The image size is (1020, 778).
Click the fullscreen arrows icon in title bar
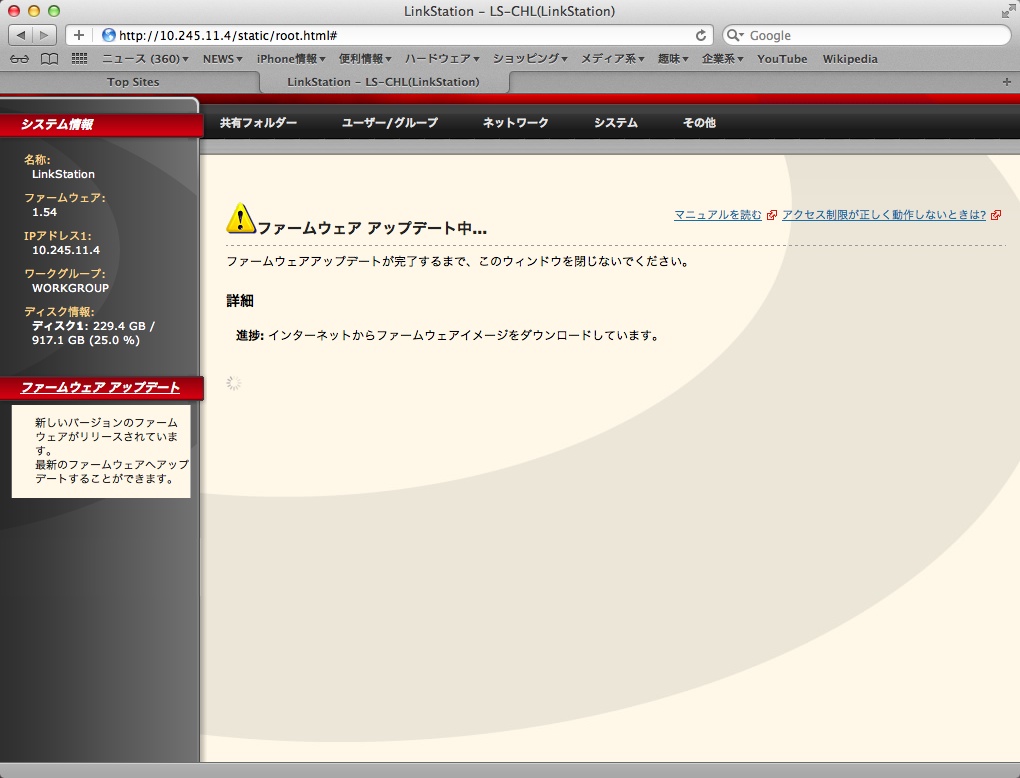(x=1007, y=11)
